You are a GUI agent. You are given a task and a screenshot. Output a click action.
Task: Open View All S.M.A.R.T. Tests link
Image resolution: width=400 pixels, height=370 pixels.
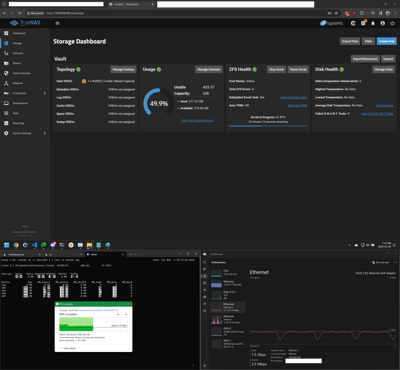pyautogui.click(x=377, y=114)
